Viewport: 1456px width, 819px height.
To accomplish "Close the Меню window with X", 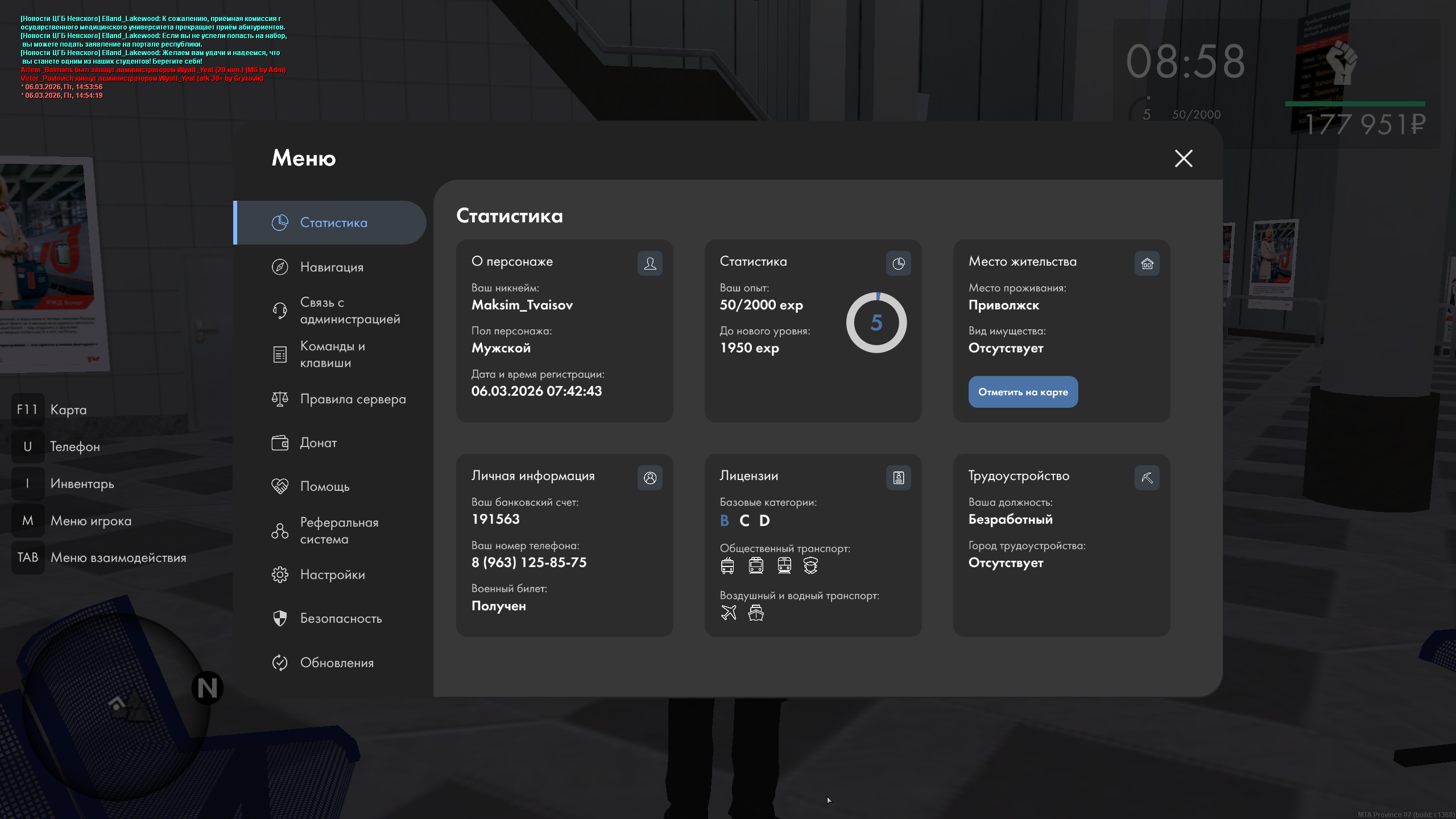I will point(1184,158).
